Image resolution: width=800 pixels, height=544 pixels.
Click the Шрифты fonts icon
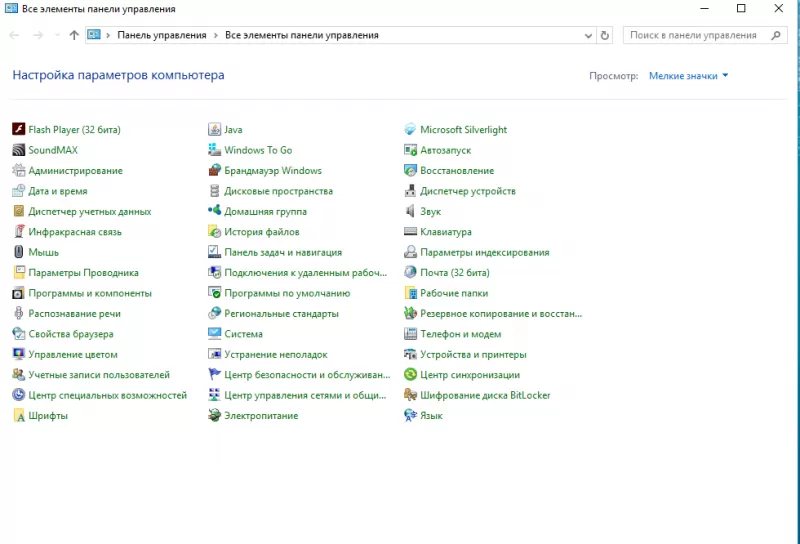click(x=18, y=415)
